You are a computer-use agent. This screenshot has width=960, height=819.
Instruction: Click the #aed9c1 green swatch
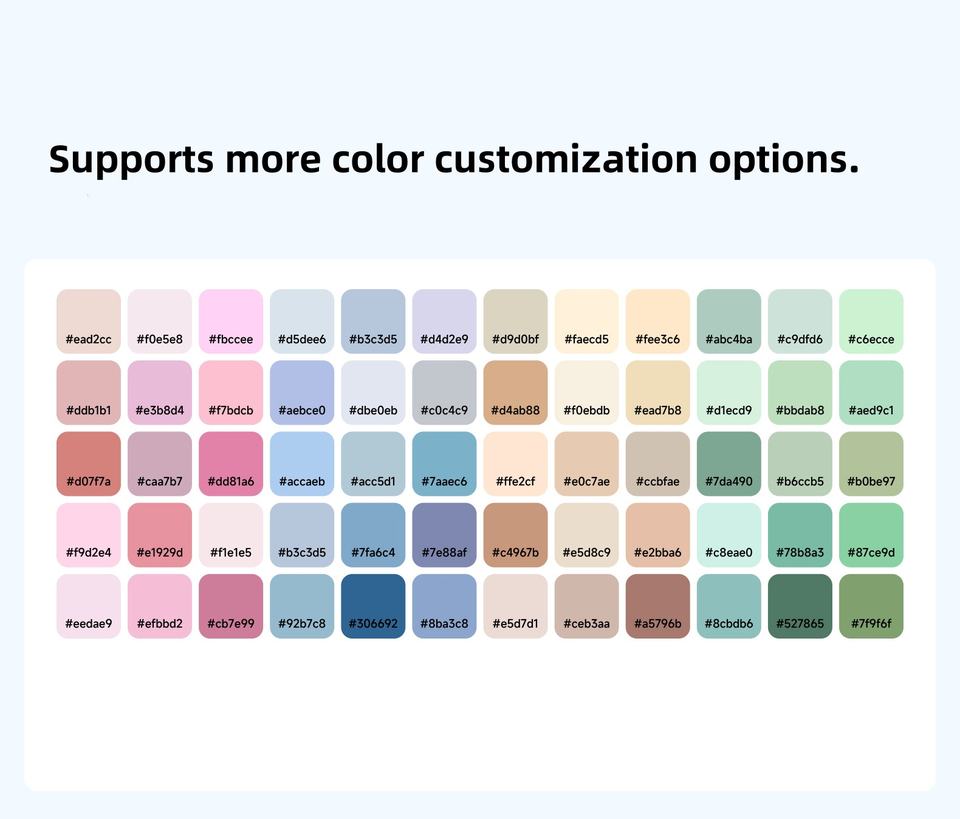tap(871, 392)
